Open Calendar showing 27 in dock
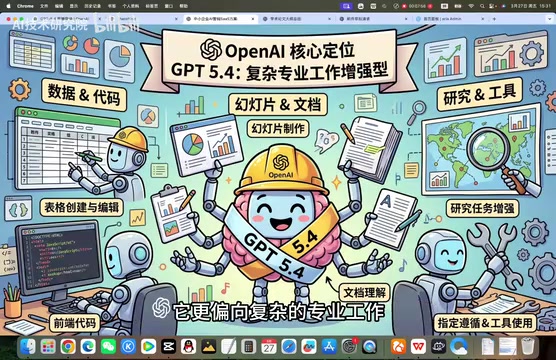Viewport: 556px width, 360px height. coord(269,346)
